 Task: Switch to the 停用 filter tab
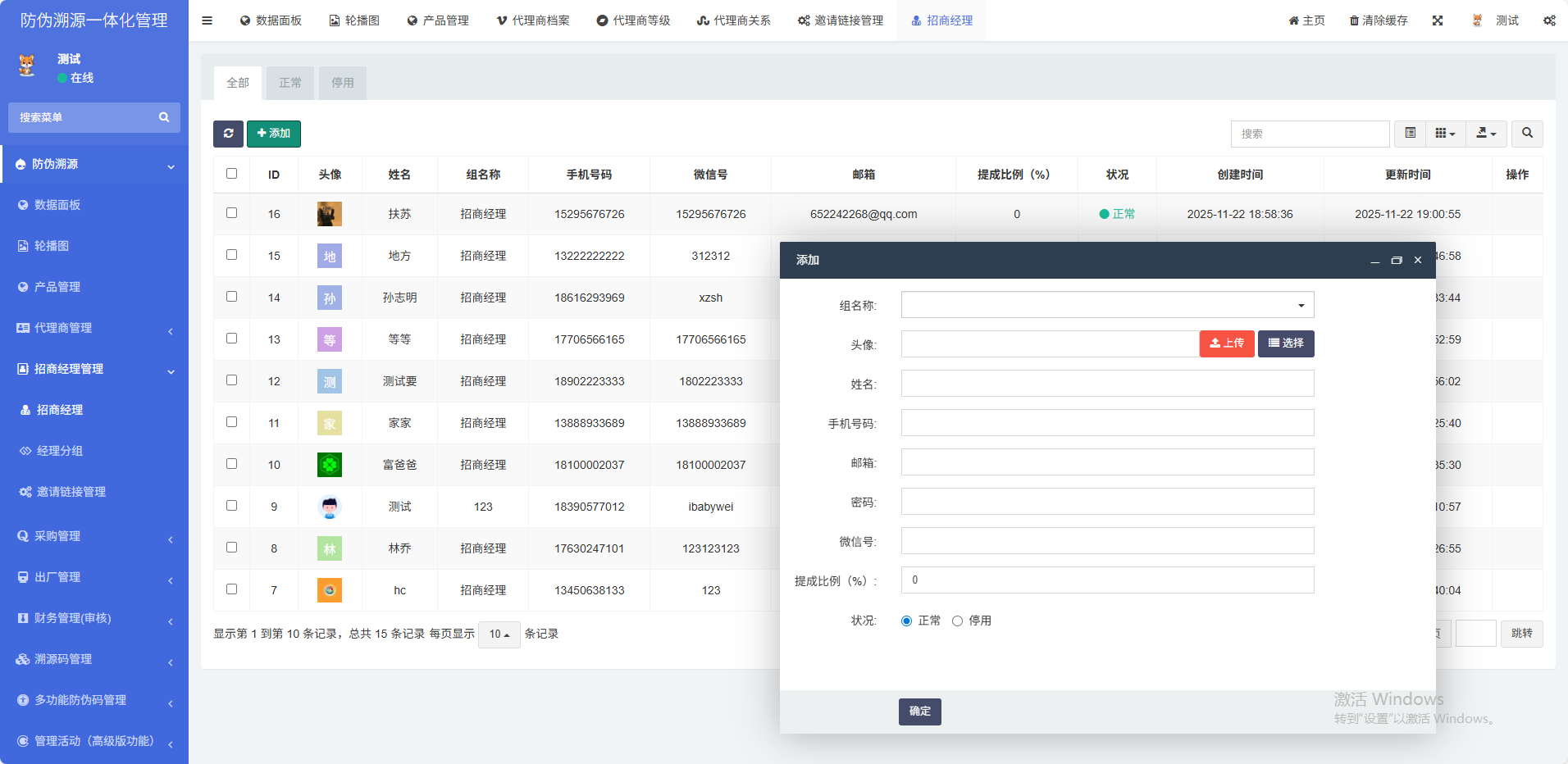point(342,83)
